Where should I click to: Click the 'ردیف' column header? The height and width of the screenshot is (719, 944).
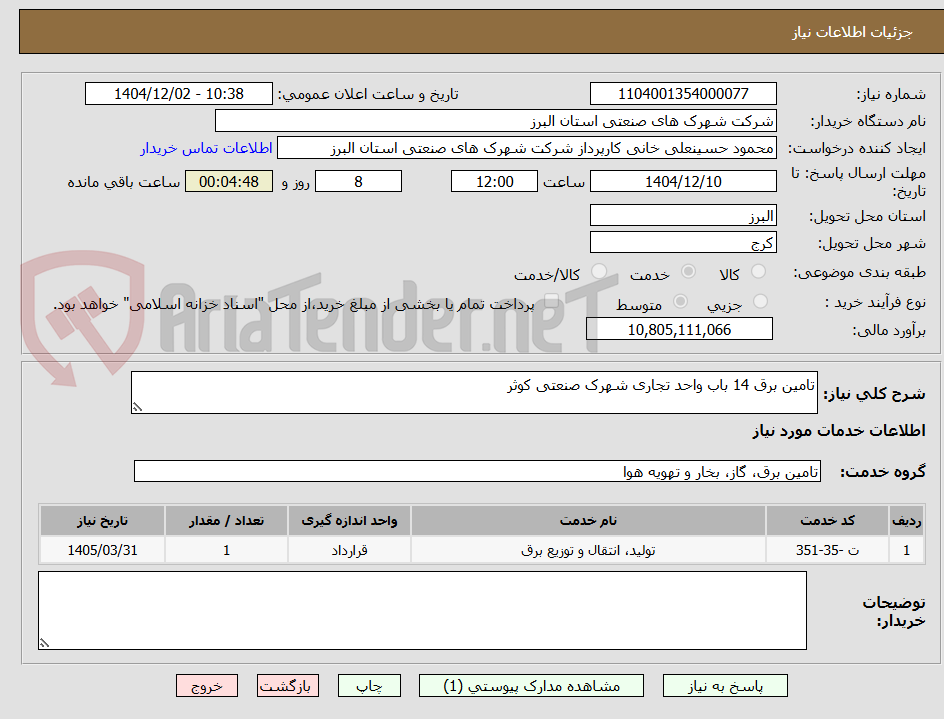click(907, 520)
